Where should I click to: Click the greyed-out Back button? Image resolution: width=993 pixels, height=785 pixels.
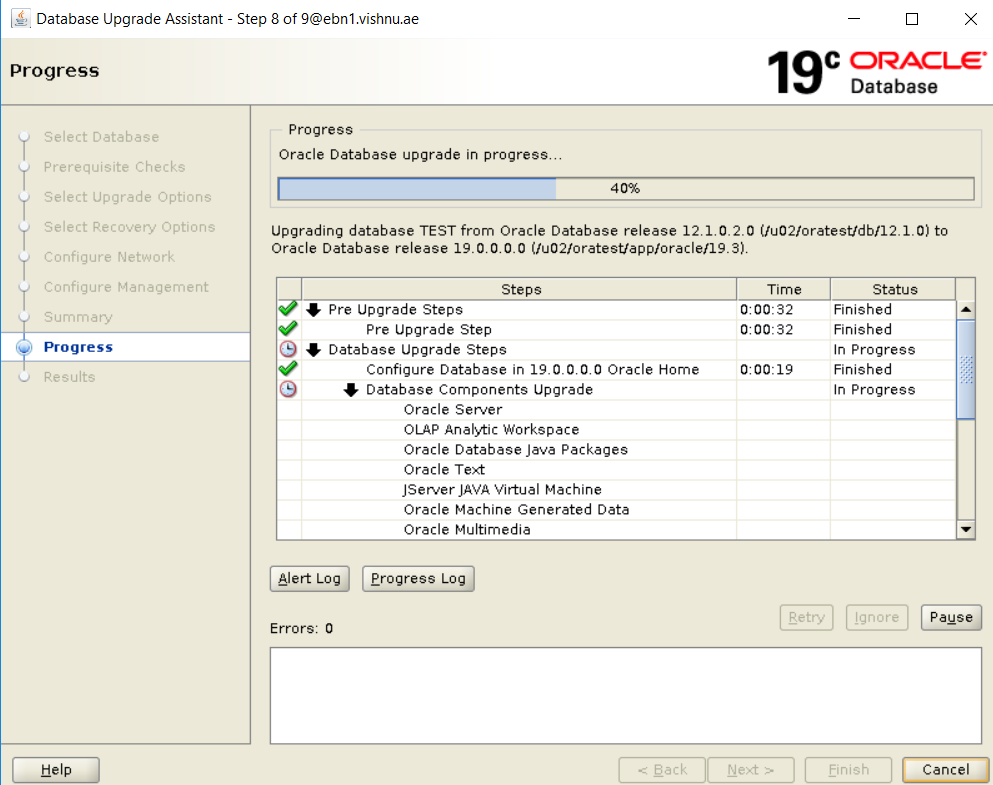tap(662, 770)
